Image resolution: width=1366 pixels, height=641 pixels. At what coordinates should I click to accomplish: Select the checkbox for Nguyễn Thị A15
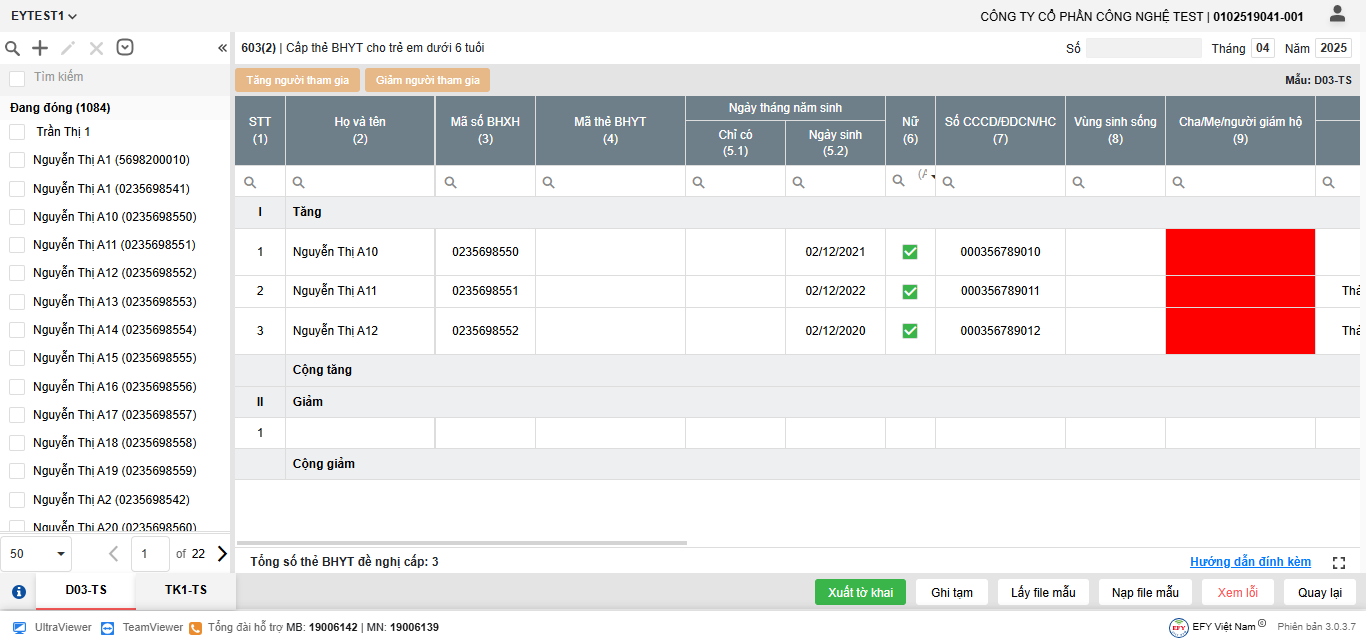pyautogui.click(x=17, y=358)
